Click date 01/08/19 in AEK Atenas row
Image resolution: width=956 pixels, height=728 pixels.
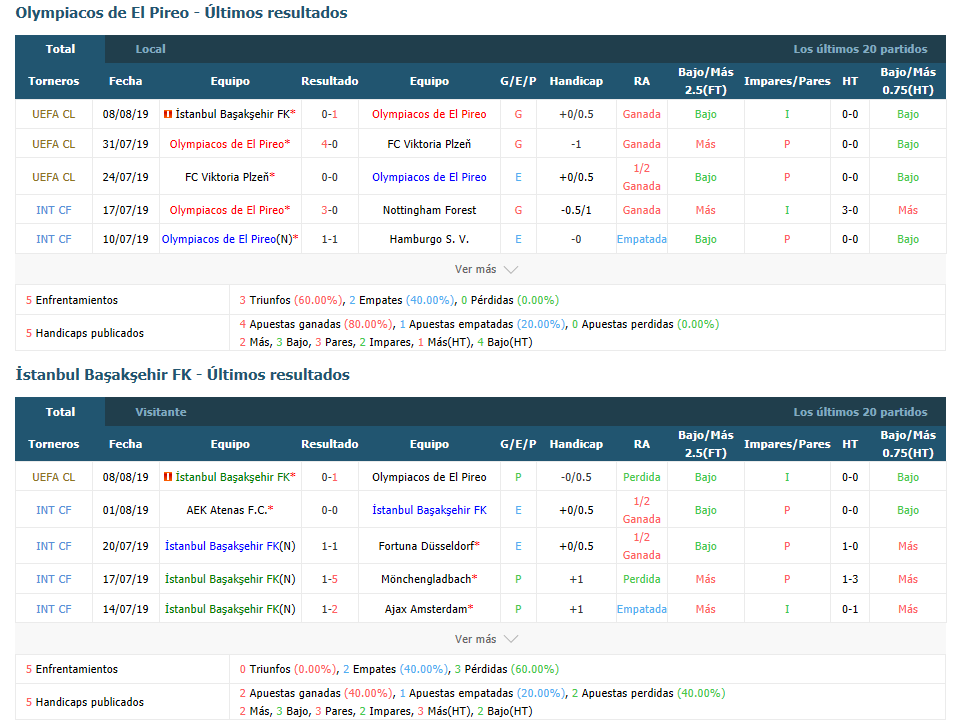tap(126, 510)
